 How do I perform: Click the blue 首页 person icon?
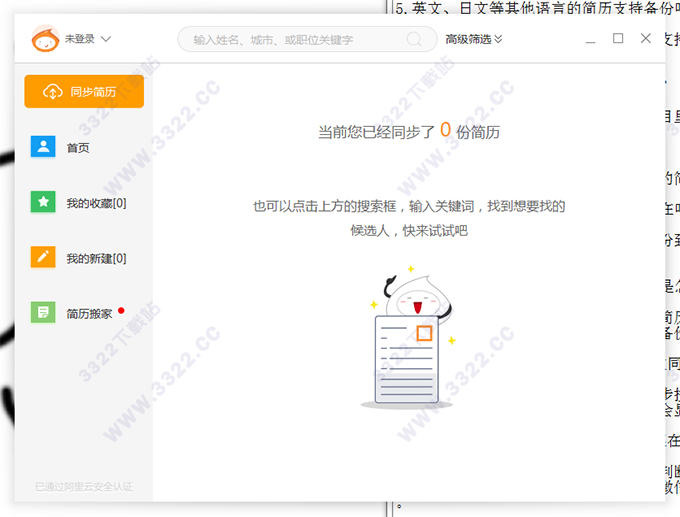pos(43,147)
